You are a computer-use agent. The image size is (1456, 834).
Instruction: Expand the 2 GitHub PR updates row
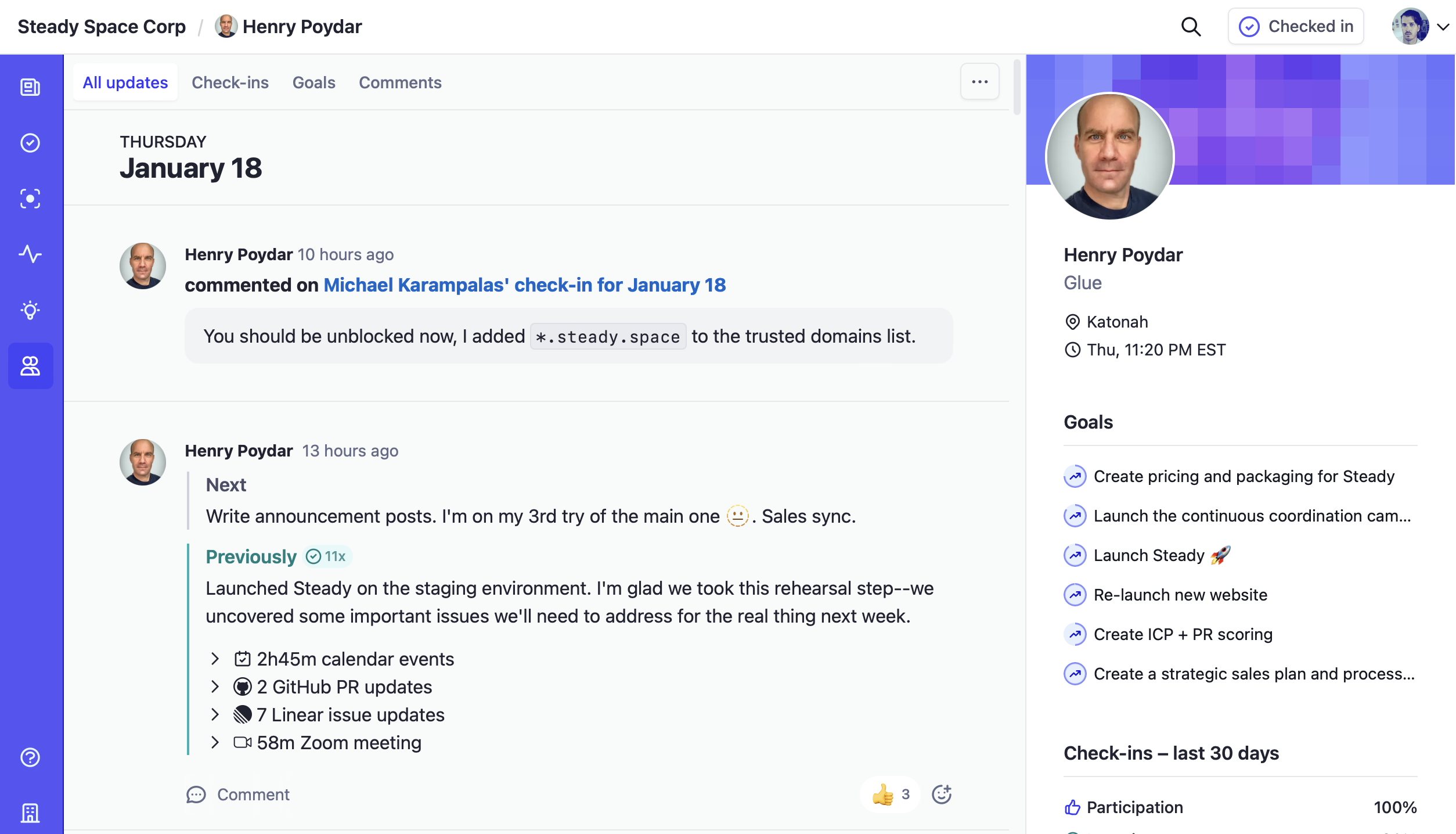point(213,687)
